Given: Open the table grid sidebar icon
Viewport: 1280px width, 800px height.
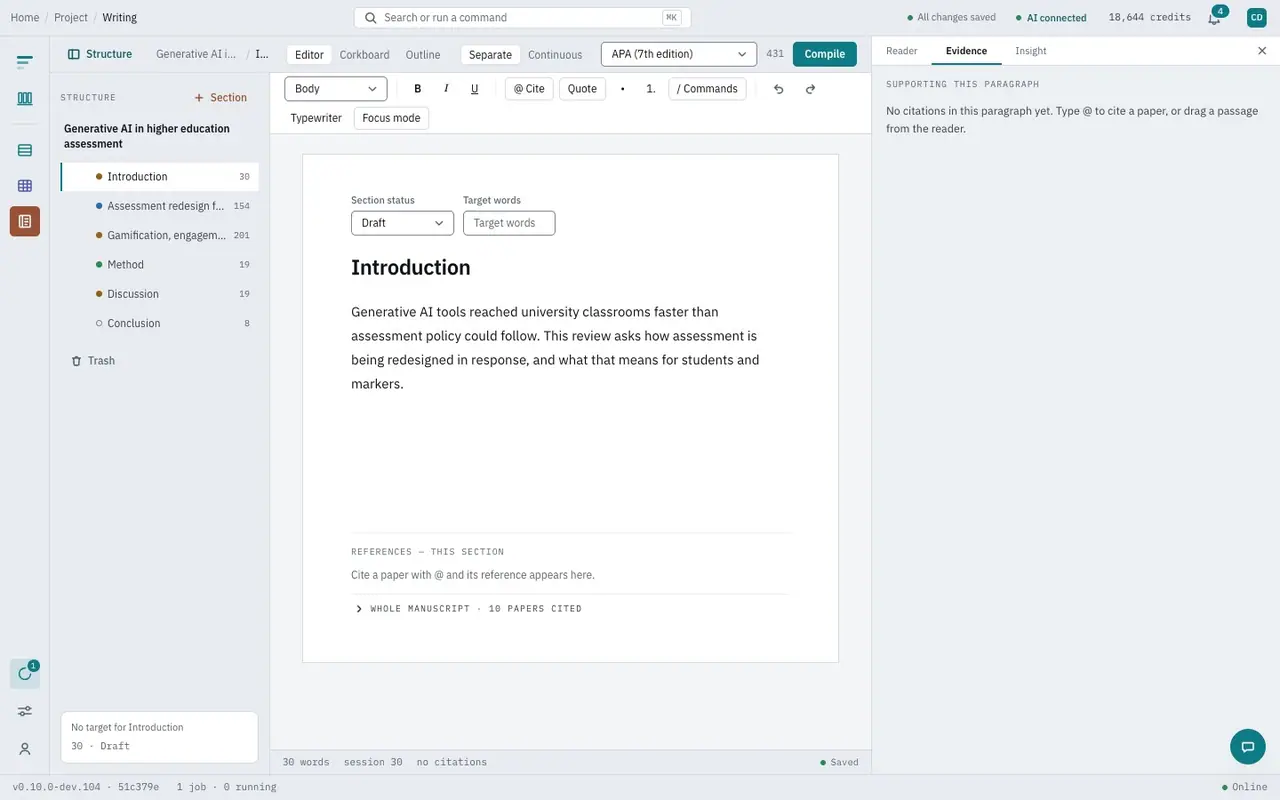Looking at the screenshot, I should coord(25,186).
